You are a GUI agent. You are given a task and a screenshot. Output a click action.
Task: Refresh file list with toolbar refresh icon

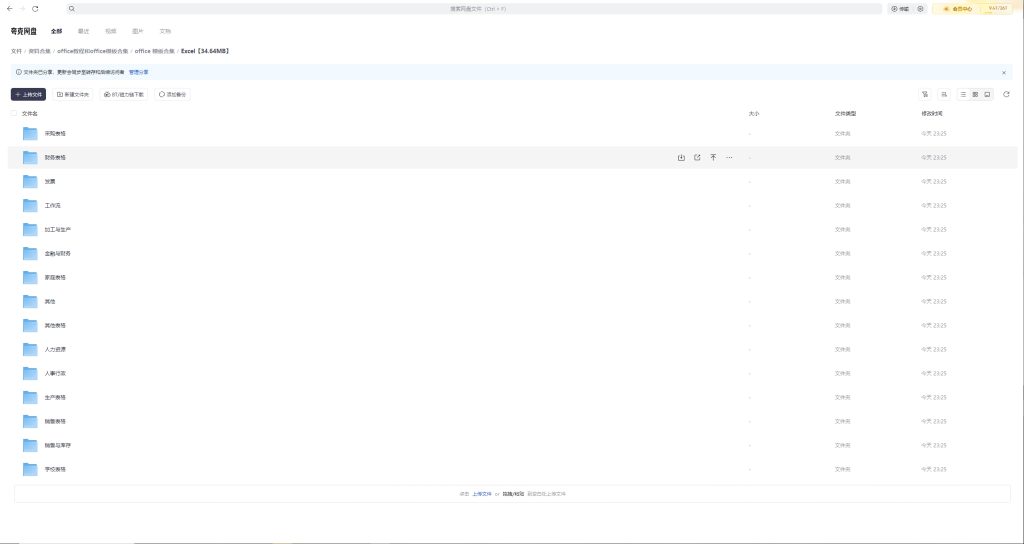click(1006, 95)
